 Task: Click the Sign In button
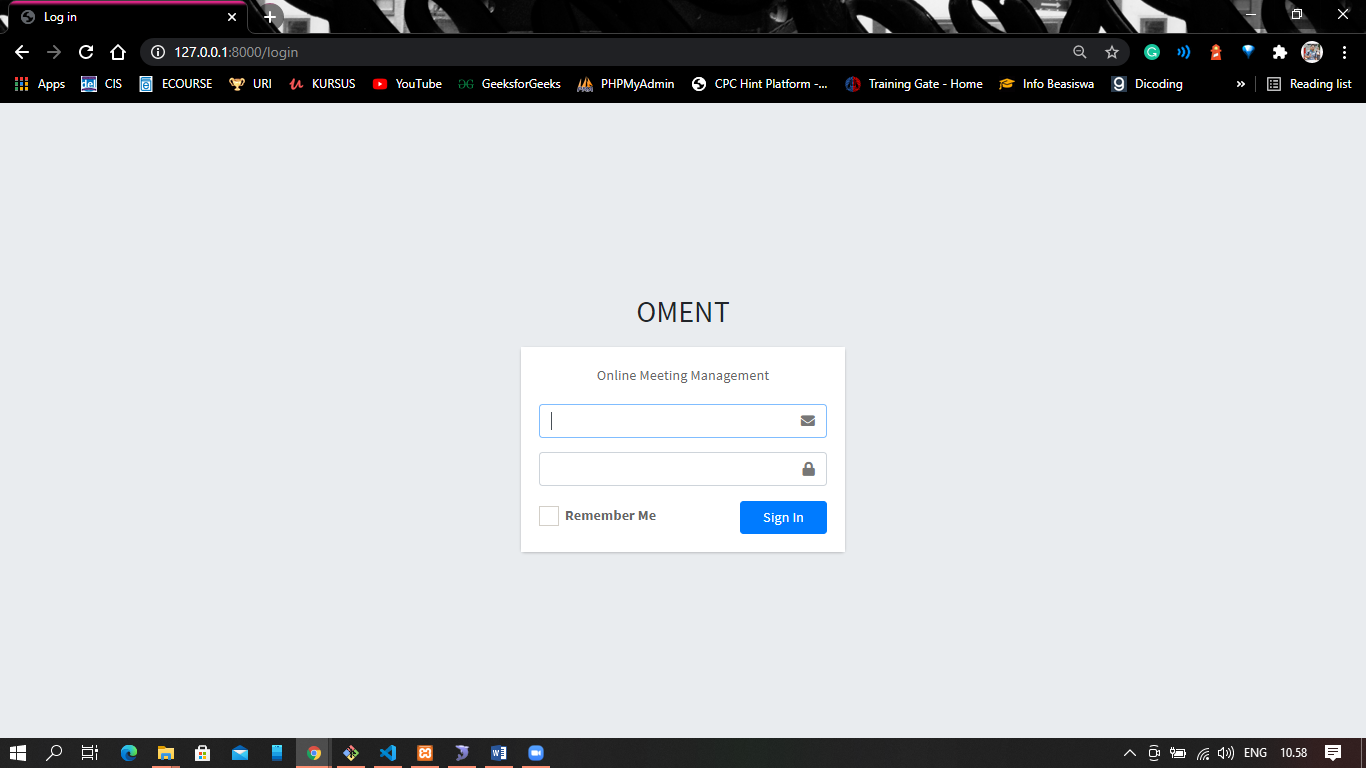pyautogui.click(x=783, y=517)
